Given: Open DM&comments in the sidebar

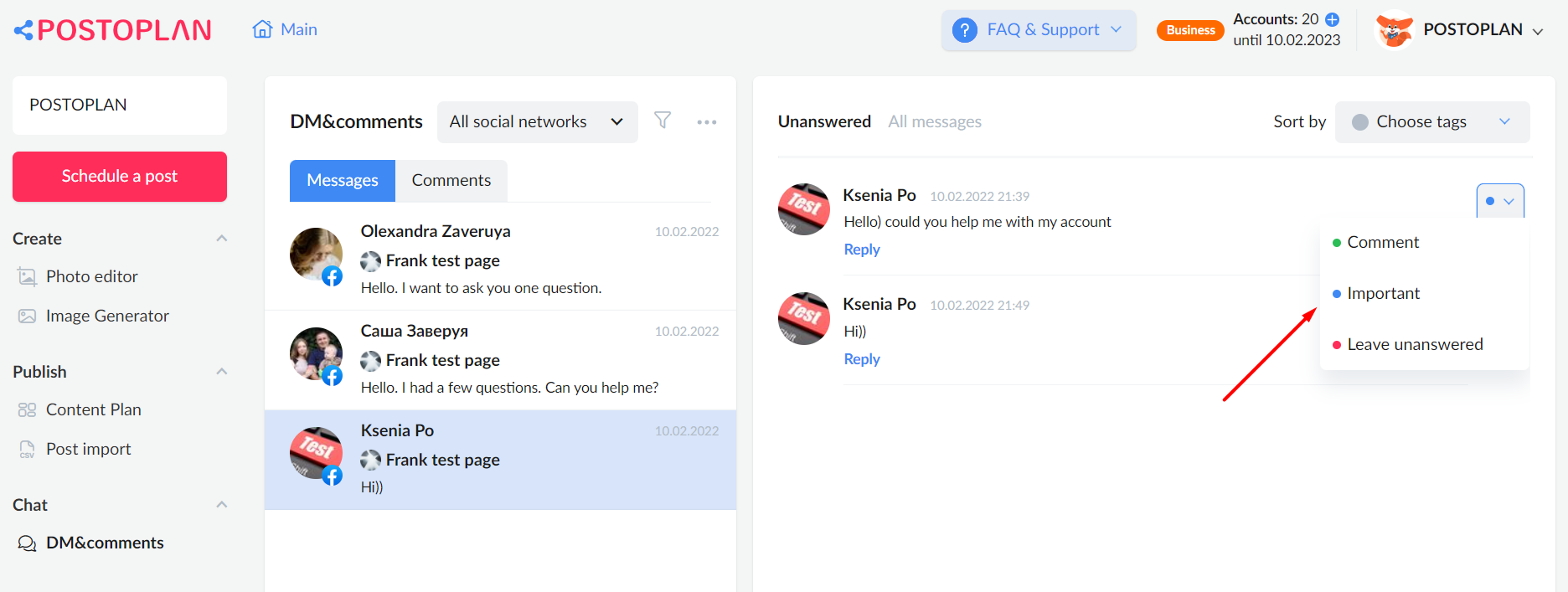Looking at the screenshot, I should tap(105, 543).
